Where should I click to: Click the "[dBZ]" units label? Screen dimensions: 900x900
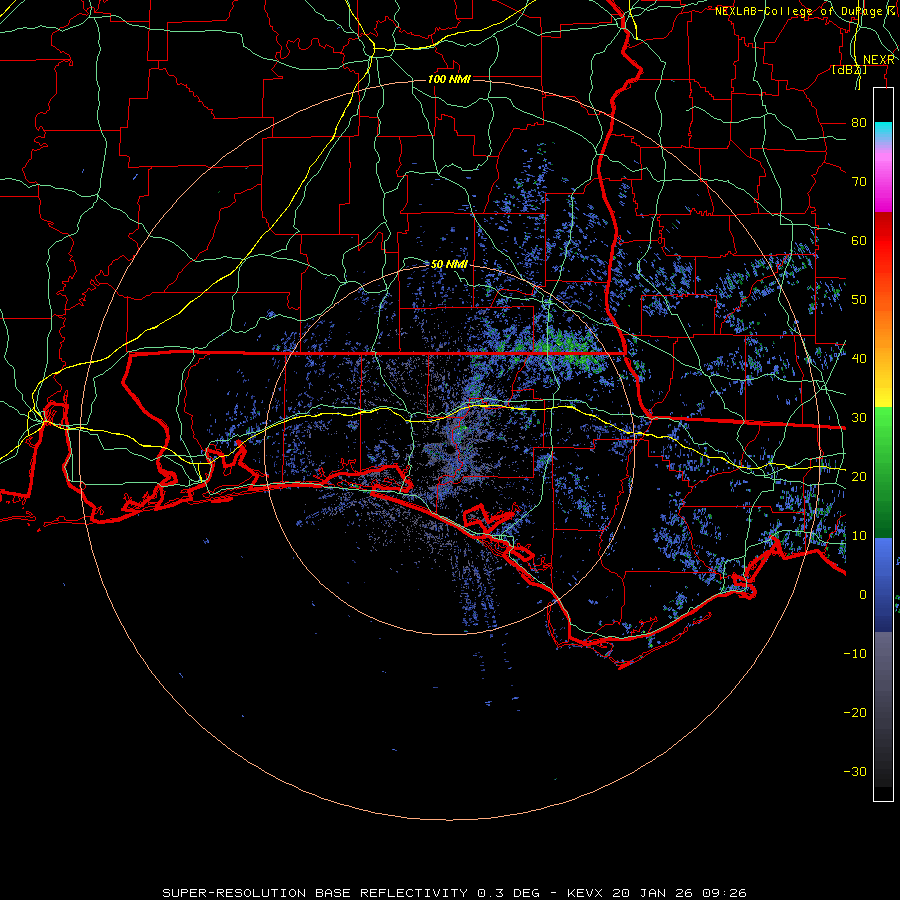coord(849,69)
